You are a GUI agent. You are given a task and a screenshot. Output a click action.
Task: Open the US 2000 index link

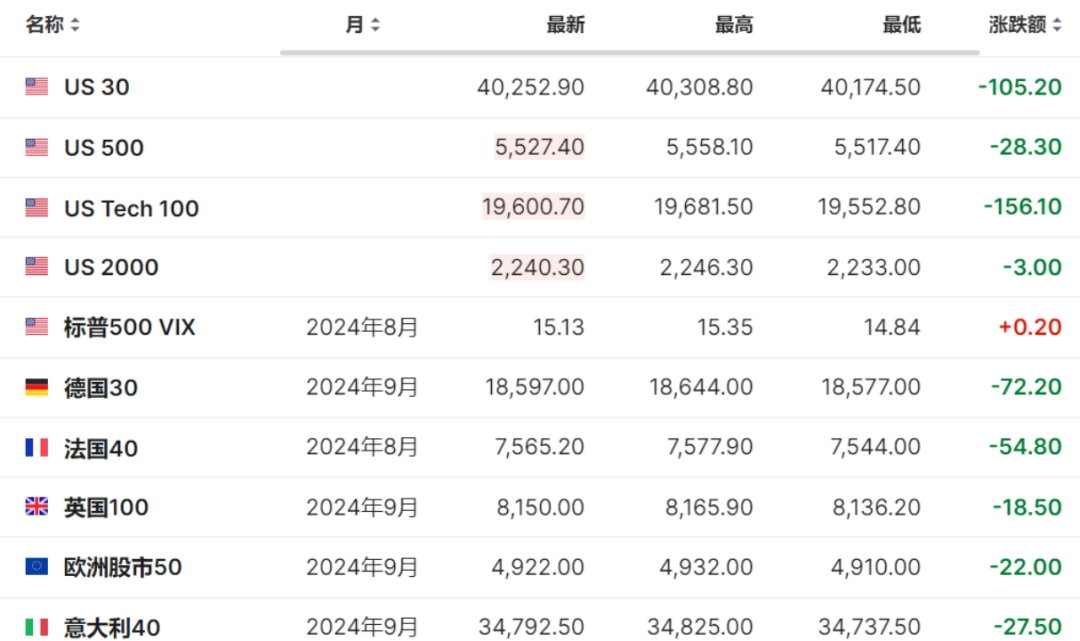[x=111, y=267]
